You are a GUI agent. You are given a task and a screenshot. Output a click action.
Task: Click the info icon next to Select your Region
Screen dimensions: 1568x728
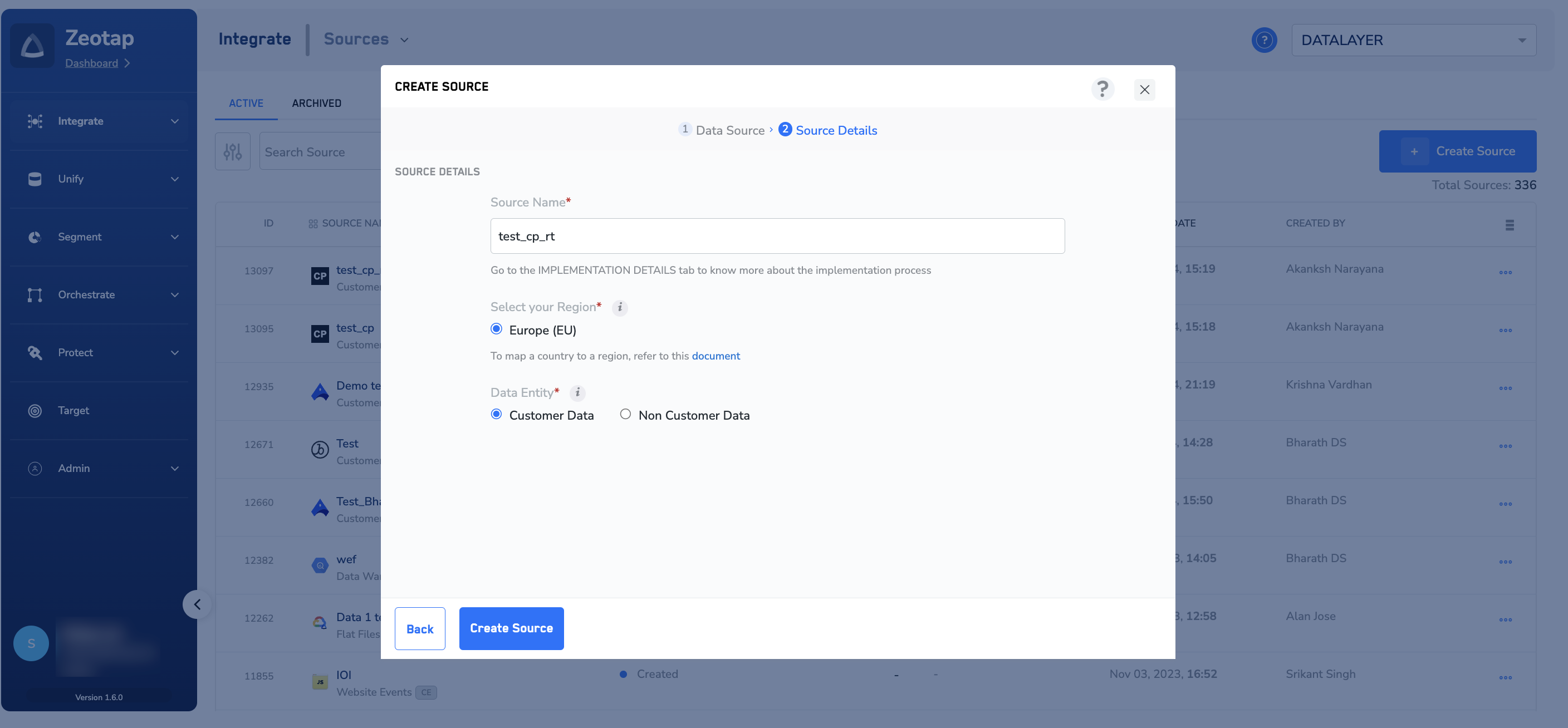click(620, 307)
